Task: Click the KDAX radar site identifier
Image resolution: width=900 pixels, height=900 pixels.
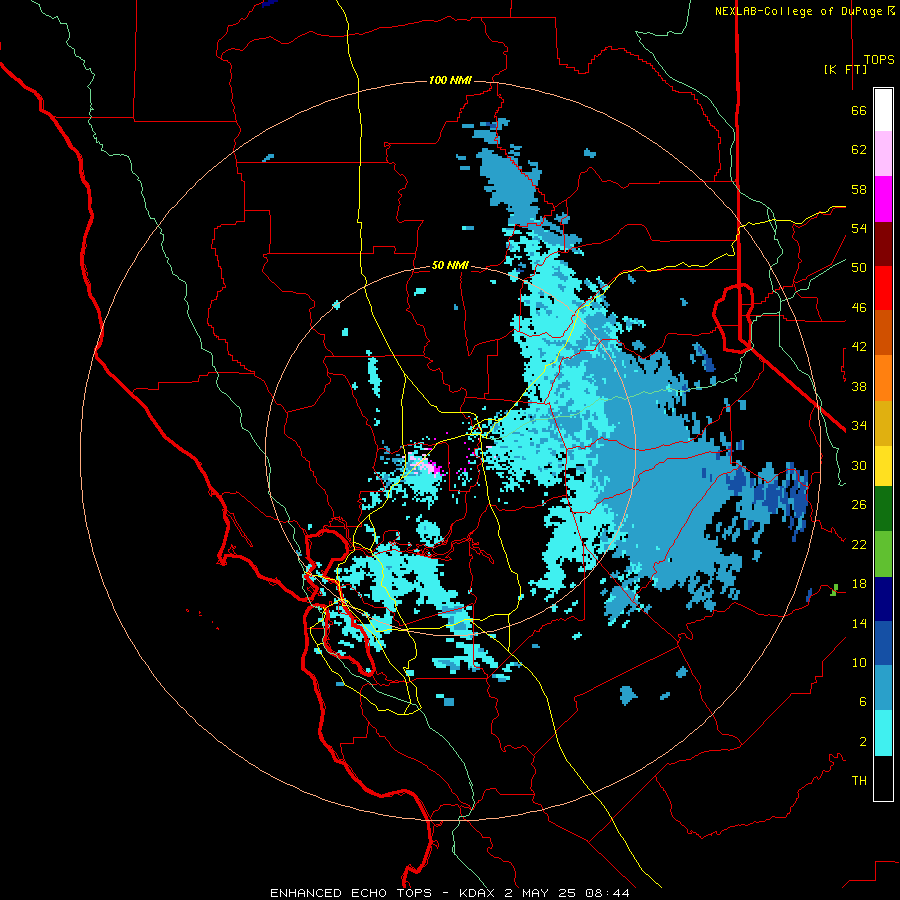Action: click(478, 893)
